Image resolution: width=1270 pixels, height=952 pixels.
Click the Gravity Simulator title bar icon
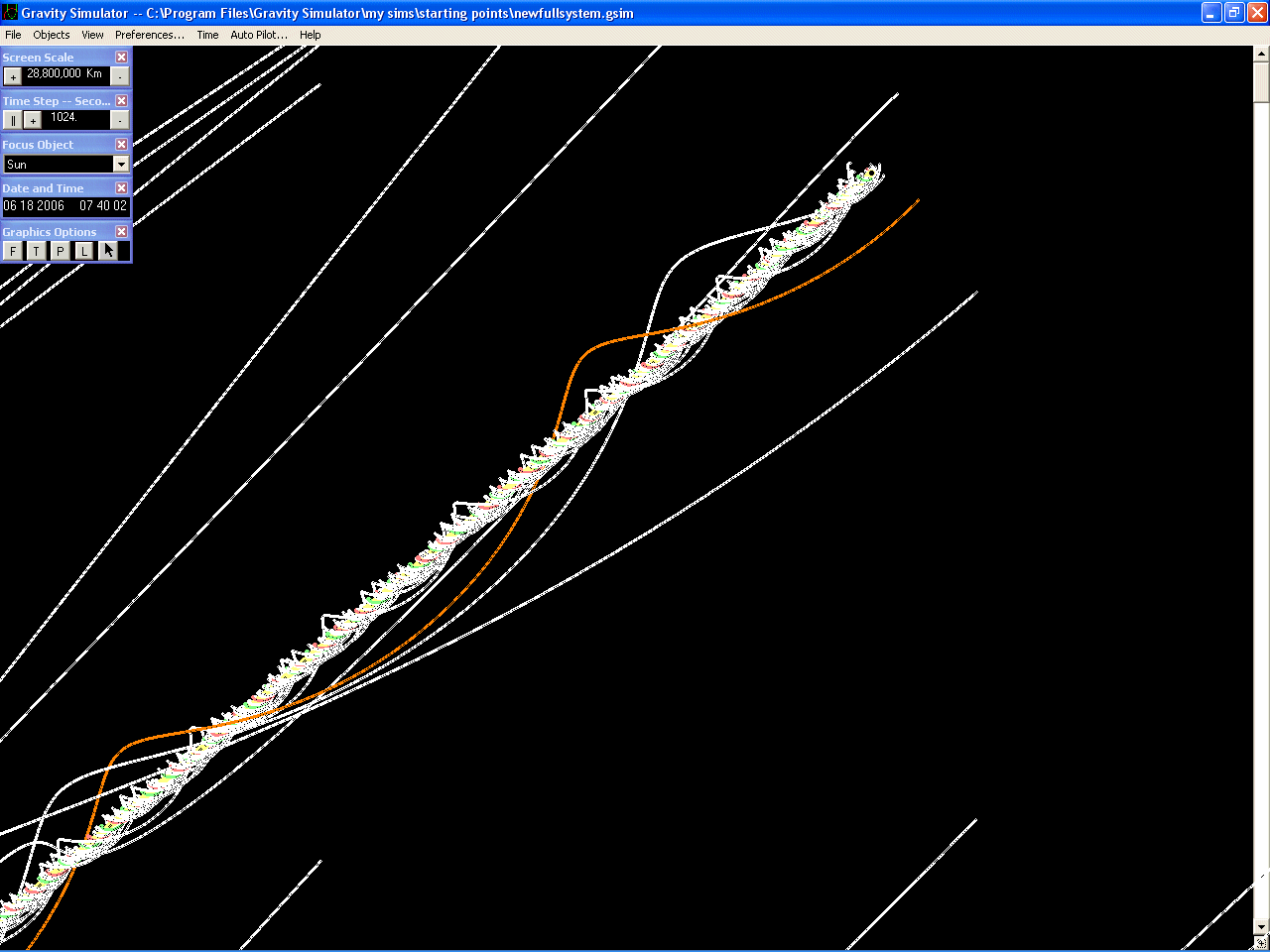10,13
